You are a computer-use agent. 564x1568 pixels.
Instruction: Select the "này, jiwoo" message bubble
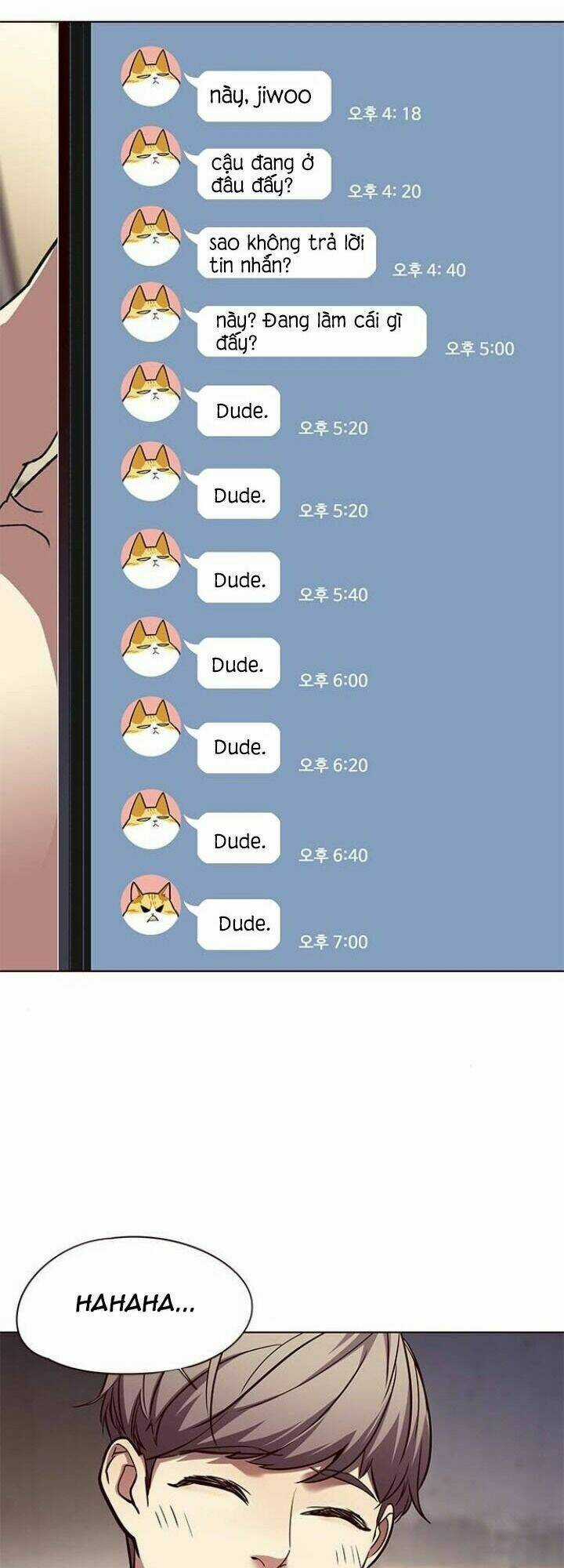264,96
